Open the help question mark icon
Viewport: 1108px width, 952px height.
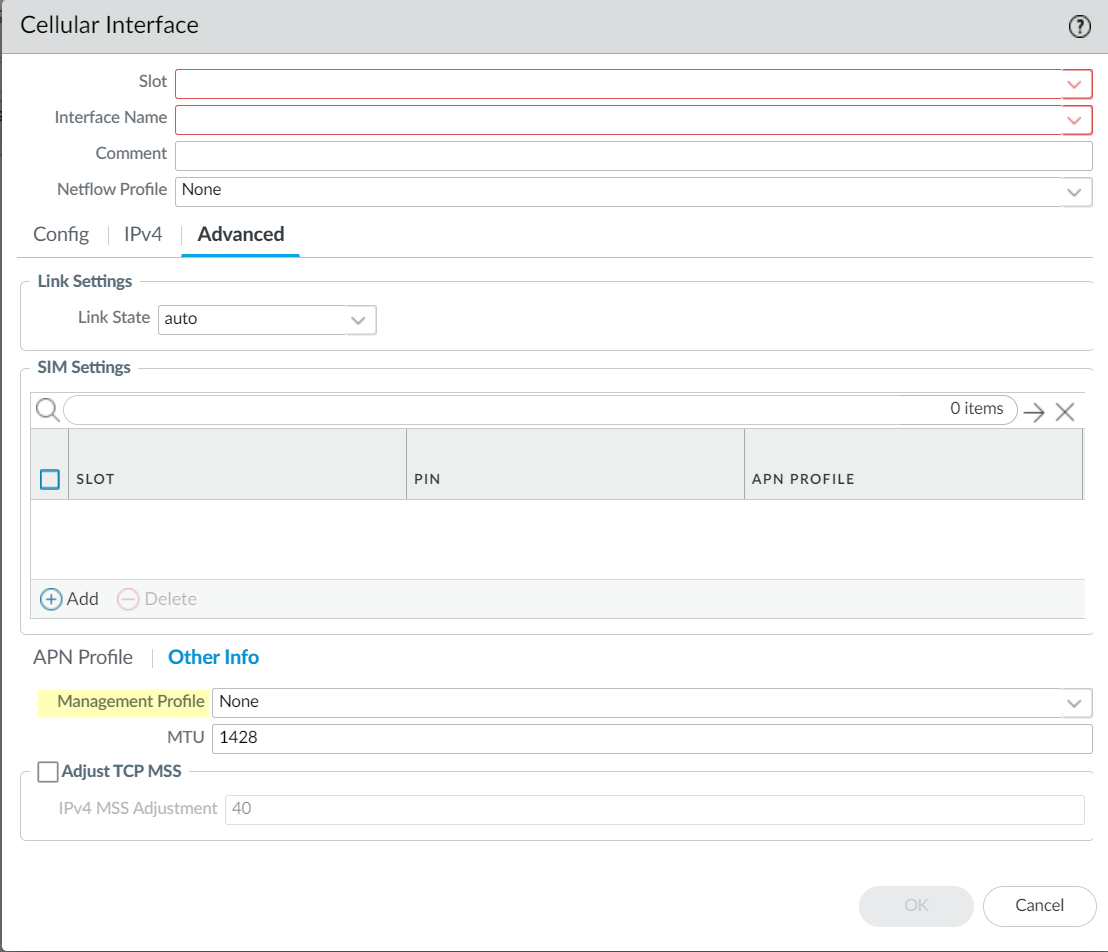(x=1079, y=27)
